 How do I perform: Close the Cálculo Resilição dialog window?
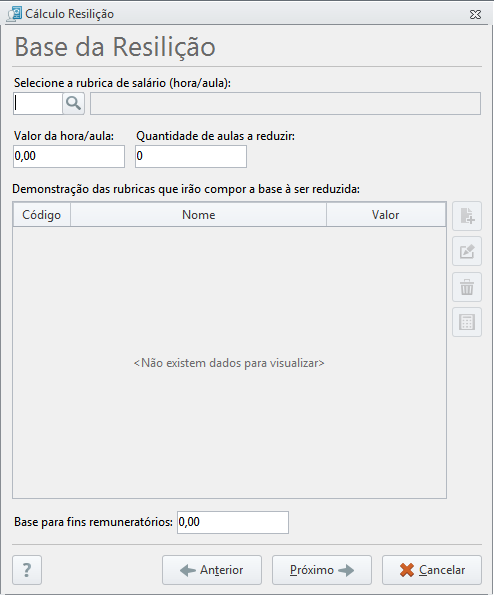coord(475,14)
